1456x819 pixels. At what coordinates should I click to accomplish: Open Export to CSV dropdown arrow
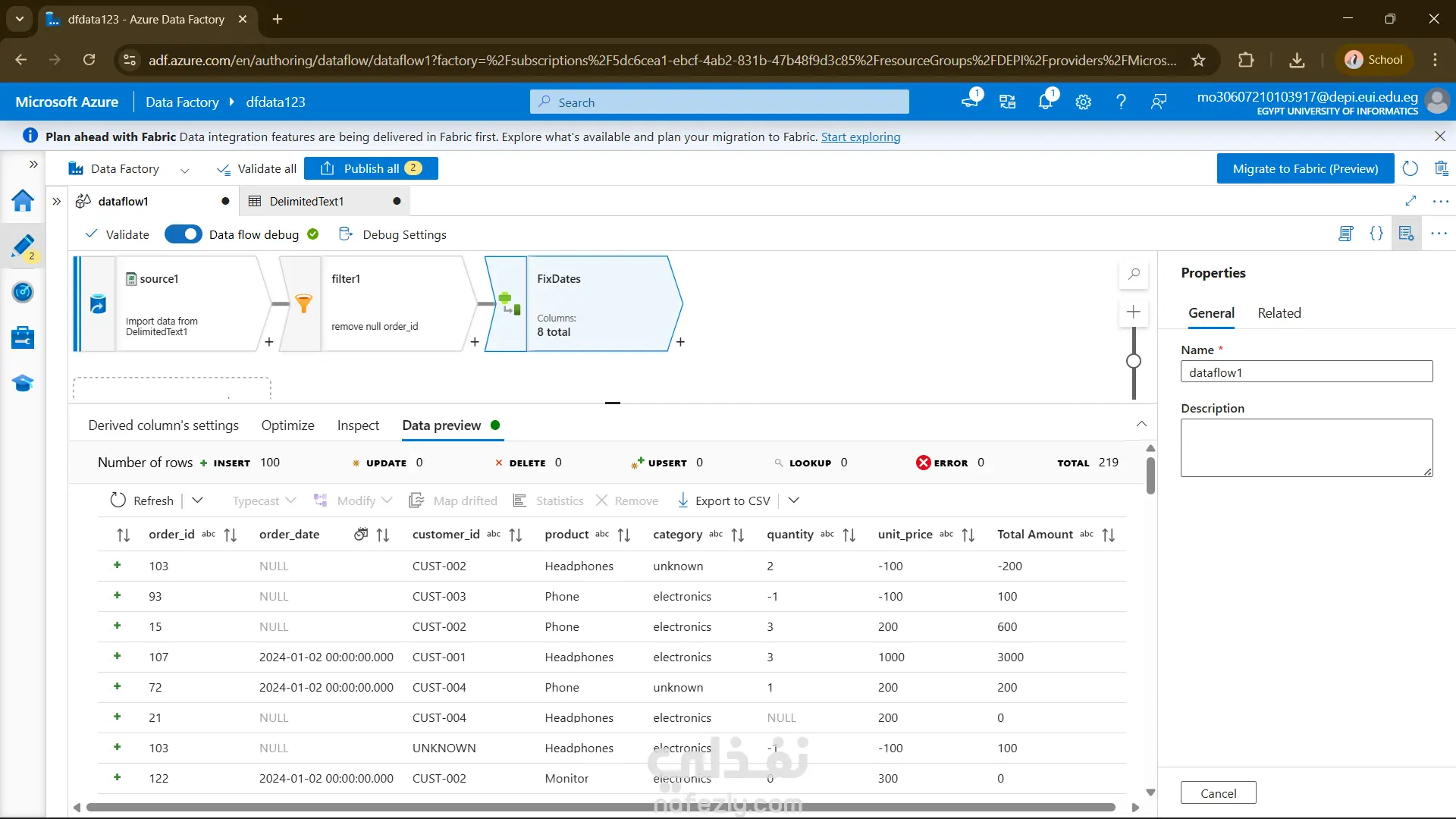pyautogui.click(x=794, y=500)
